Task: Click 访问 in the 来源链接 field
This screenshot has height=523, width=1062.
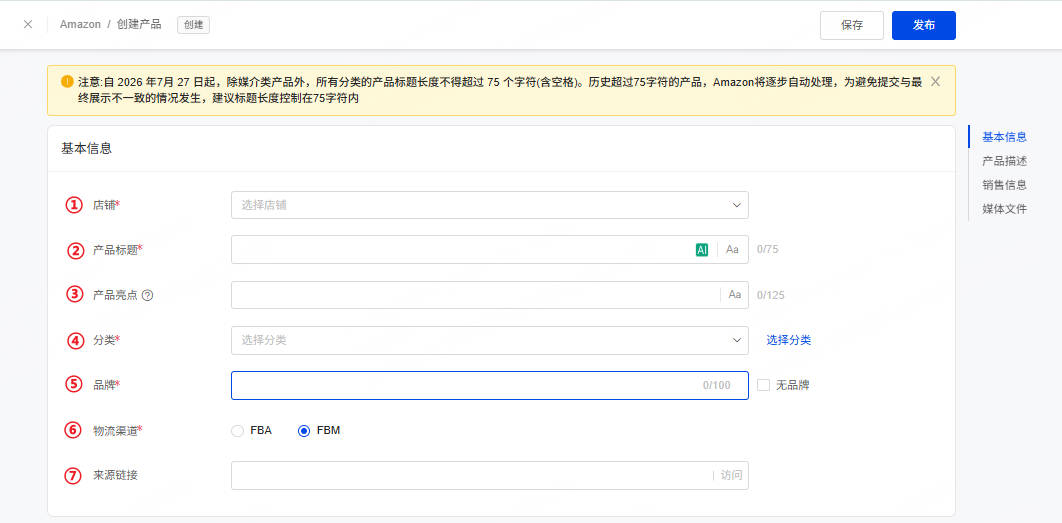Action: tap(731, 476)
